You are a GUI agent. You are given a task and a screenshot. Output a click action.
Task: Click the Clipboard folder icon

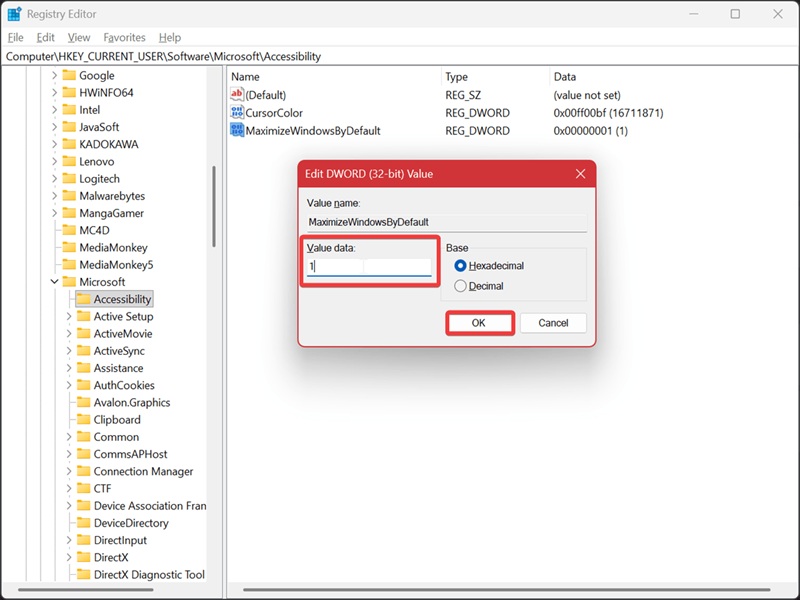coord(83,419)
